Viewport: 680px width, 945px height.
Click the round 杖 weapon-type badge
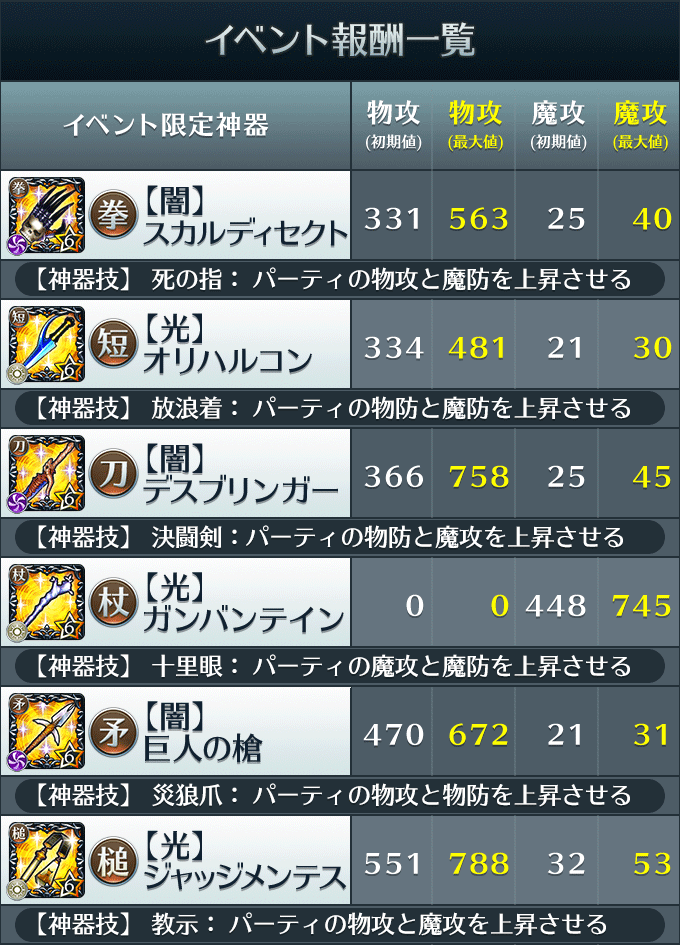113,602
